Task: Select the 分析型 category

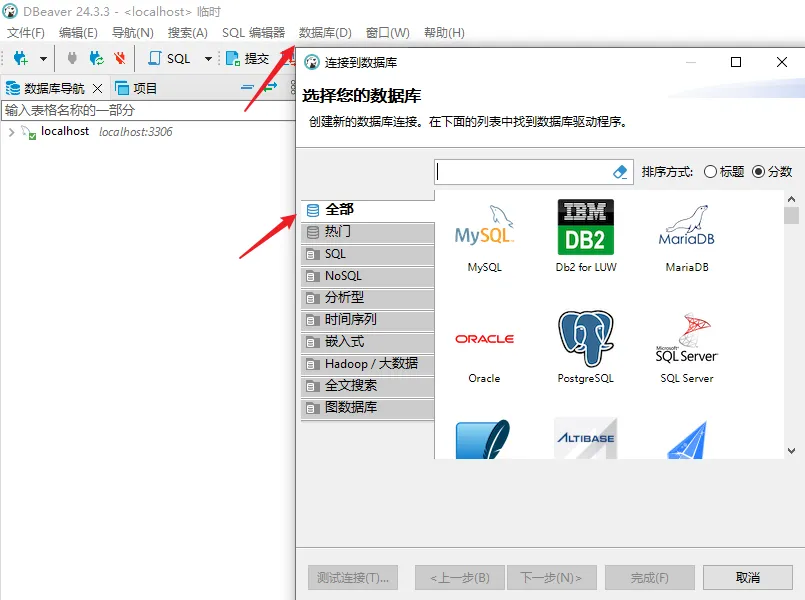Action: click(x=368, y=298)
